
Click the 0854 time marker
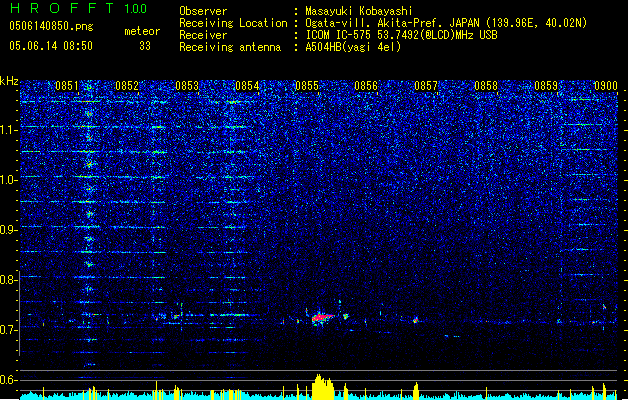247,86
